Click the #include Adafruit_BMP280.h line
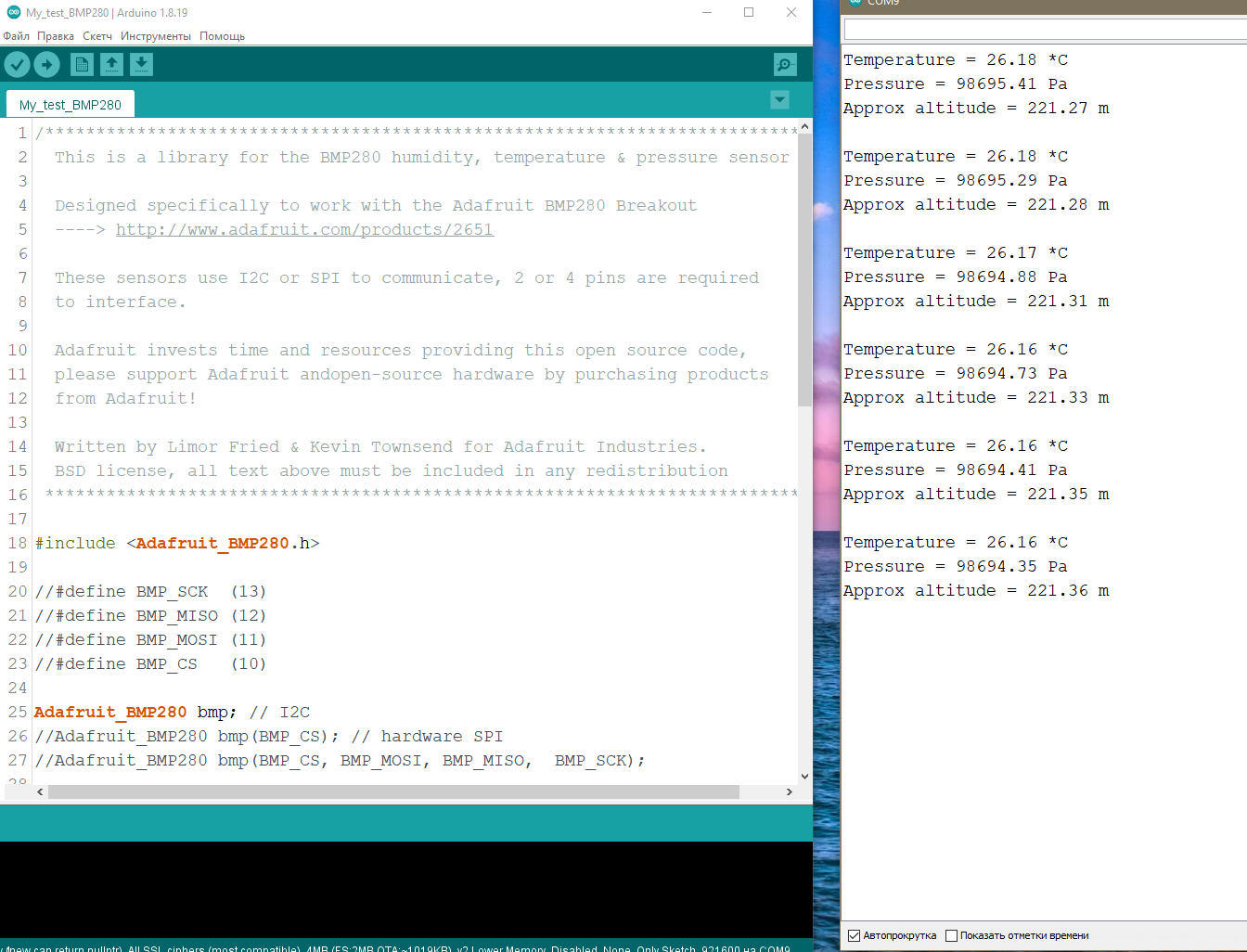This screenshot has height=952, width=1247. coord(177,543)
